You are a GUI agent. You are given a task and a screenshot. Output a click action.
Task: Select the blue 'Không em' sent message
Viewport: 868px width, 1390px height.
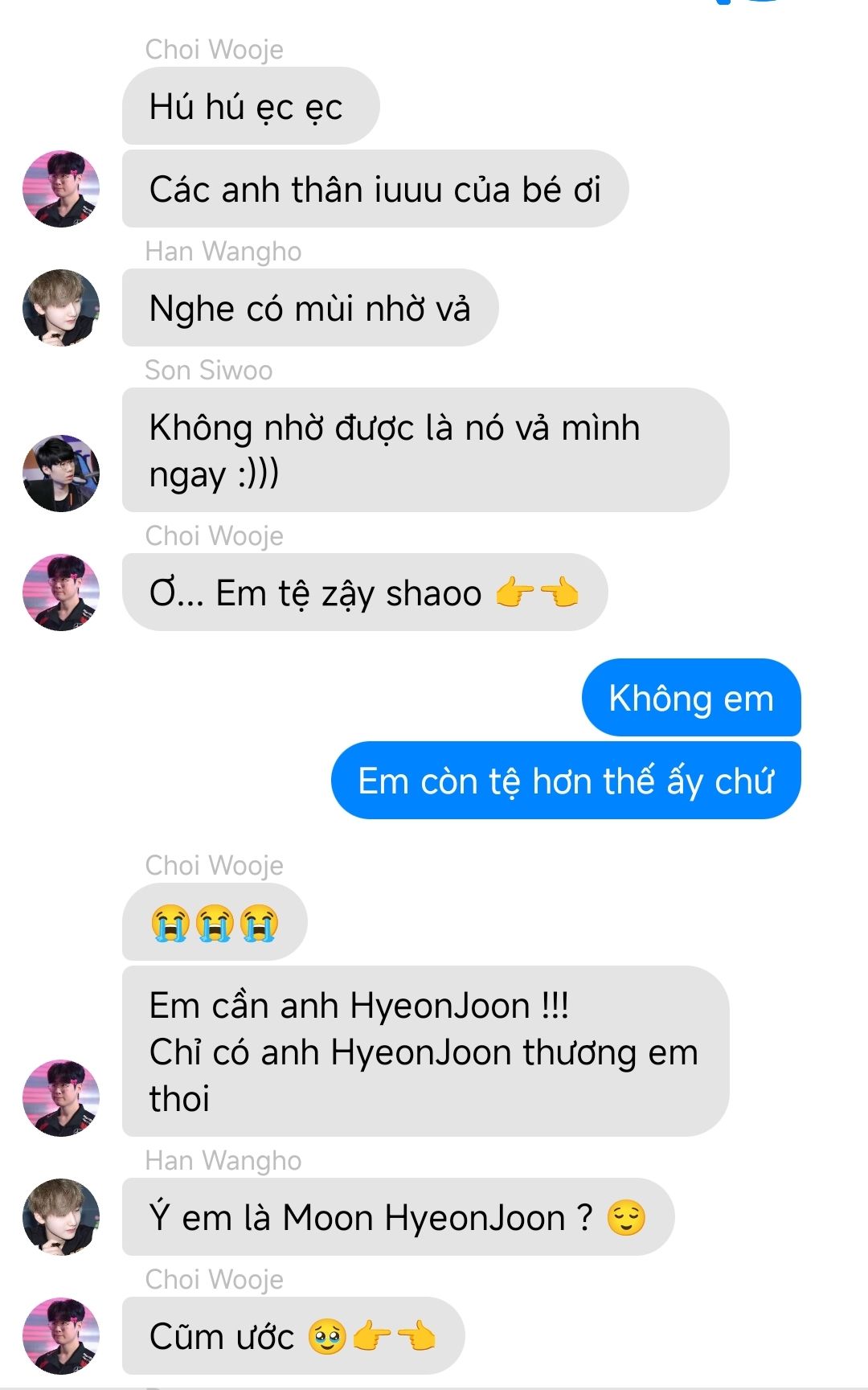(691, 698)
